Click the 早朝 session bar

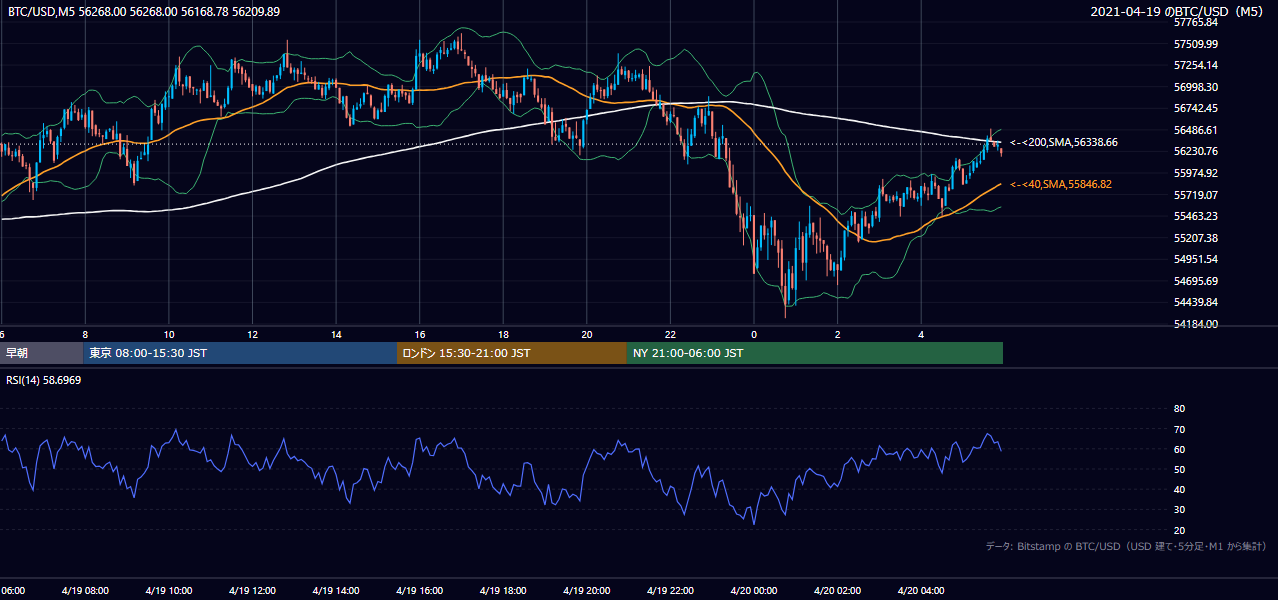tap(41, 353)
